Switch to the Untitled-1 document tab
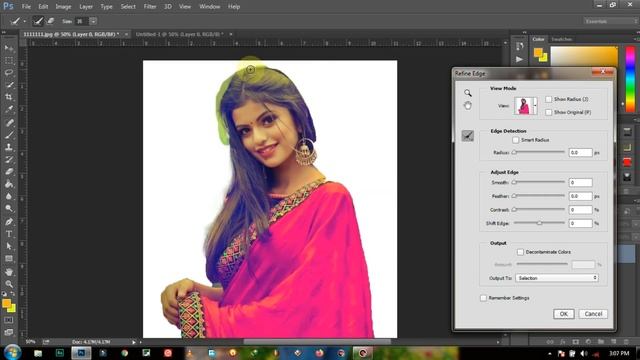 [180, 34]
